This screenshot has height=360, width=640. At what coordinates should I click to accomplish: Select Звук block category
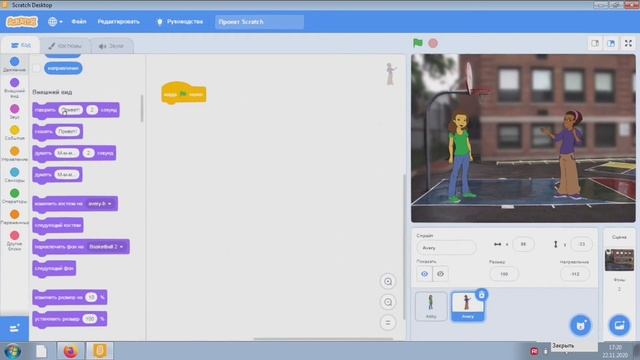pos(14,111)
